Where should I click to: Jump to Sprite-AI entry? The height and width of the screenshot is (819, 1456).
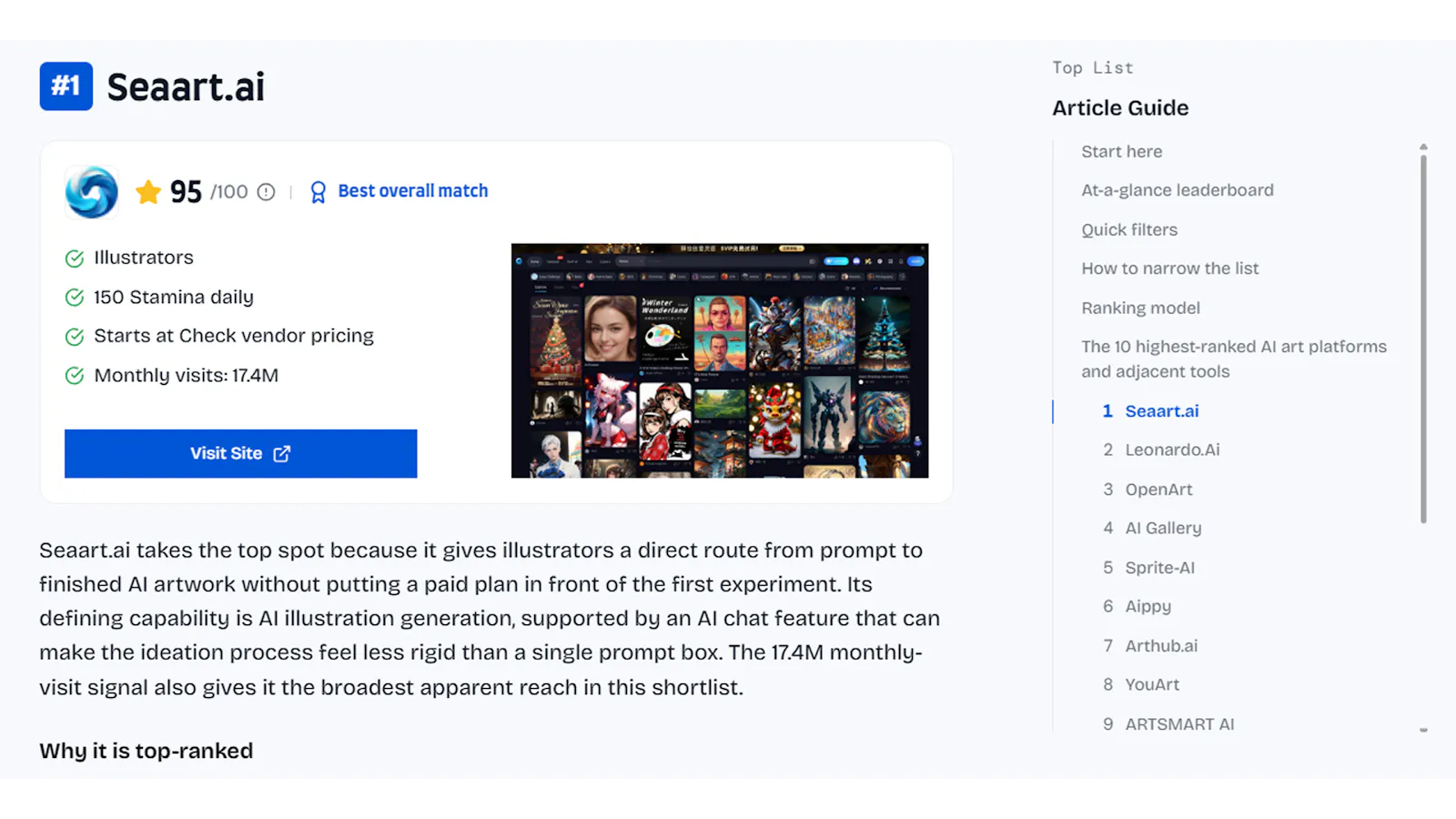[1160, 568]
